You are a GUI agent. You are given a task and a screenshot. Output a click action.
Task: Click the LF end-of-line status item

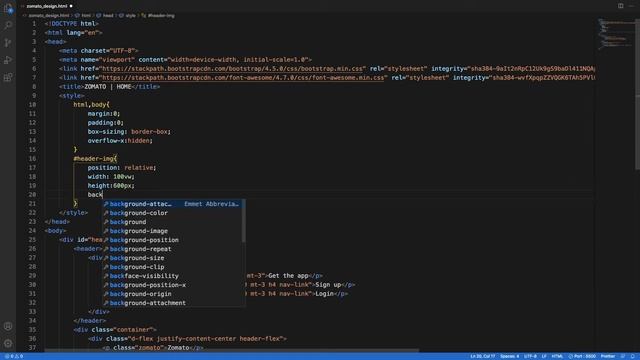tap(544, 356)
